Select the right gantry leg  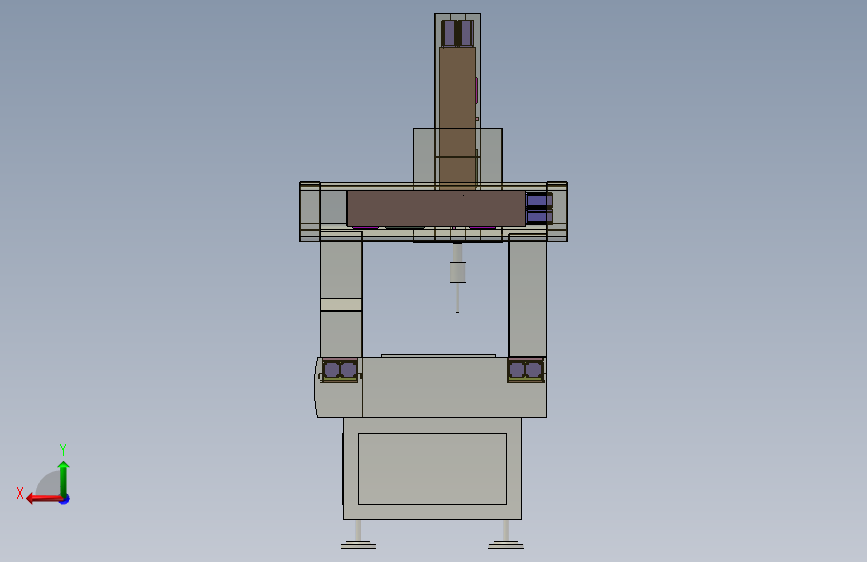tap(527, 295)
